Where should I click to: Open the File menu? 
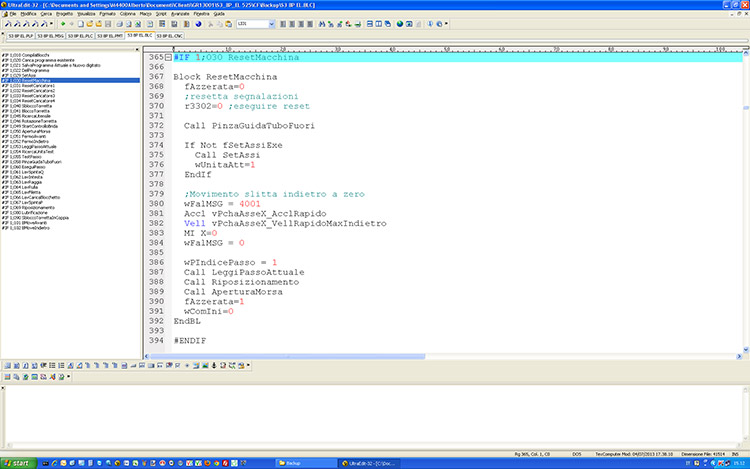[x=13, y=14]
